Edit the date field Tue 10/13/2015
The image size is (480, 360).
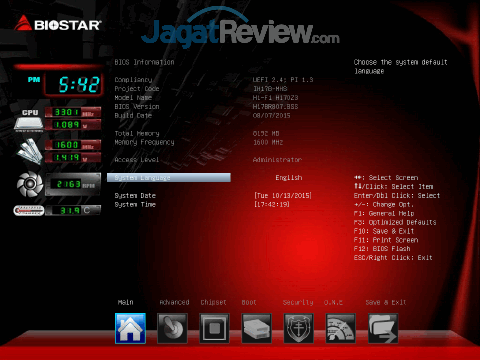pyautogui.click(x=283, y=196)
